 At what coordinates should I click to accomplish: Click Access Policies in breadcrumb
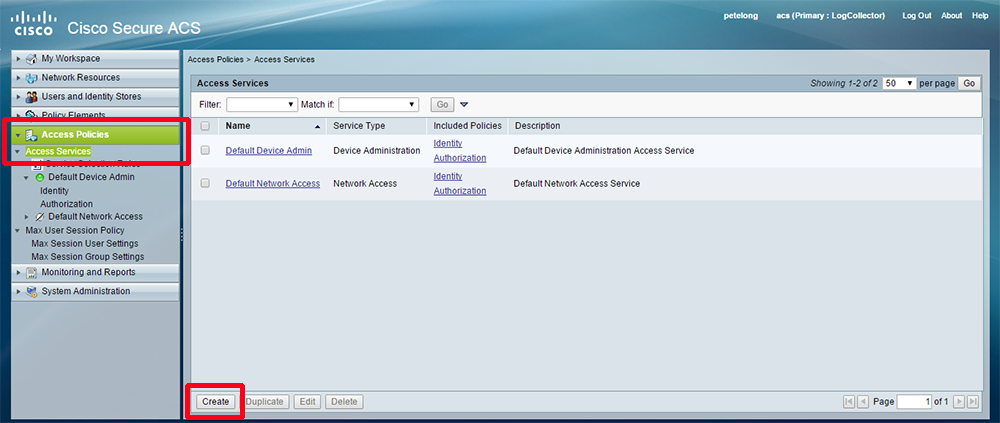pos(216,59)
